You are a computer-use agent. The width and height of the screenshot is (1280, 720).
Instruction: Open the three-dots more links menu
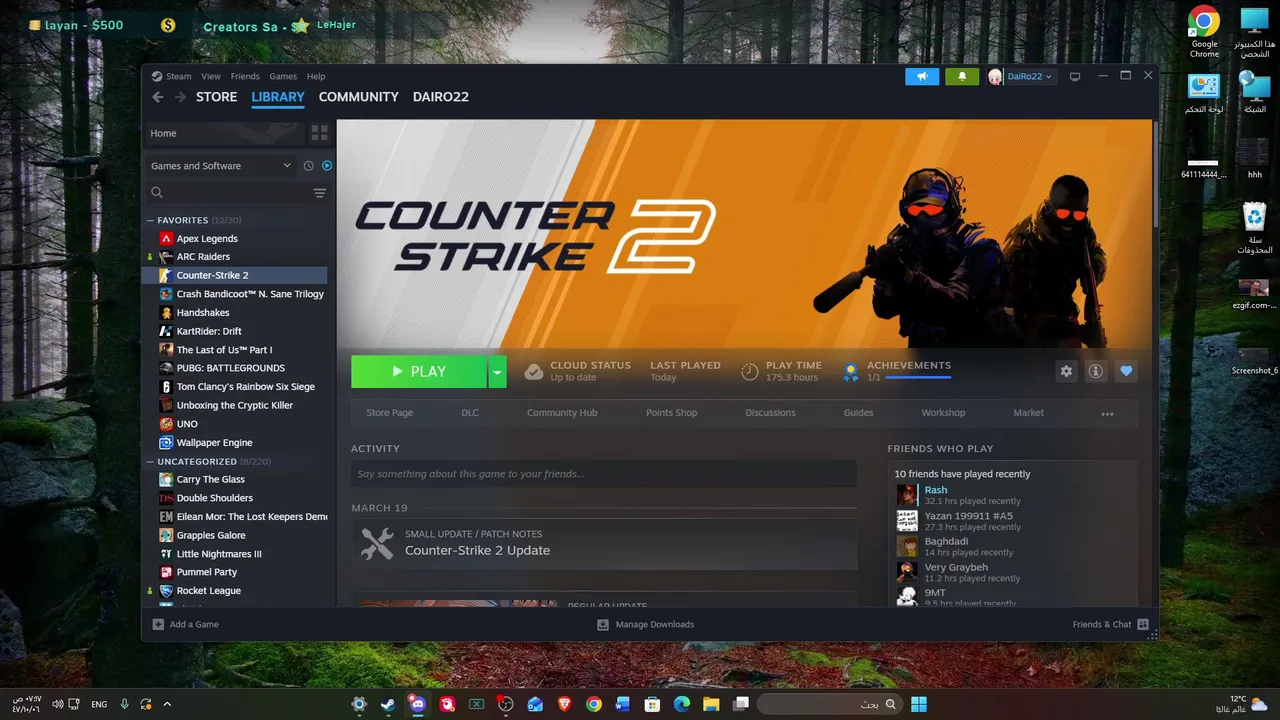[1107, 413]
